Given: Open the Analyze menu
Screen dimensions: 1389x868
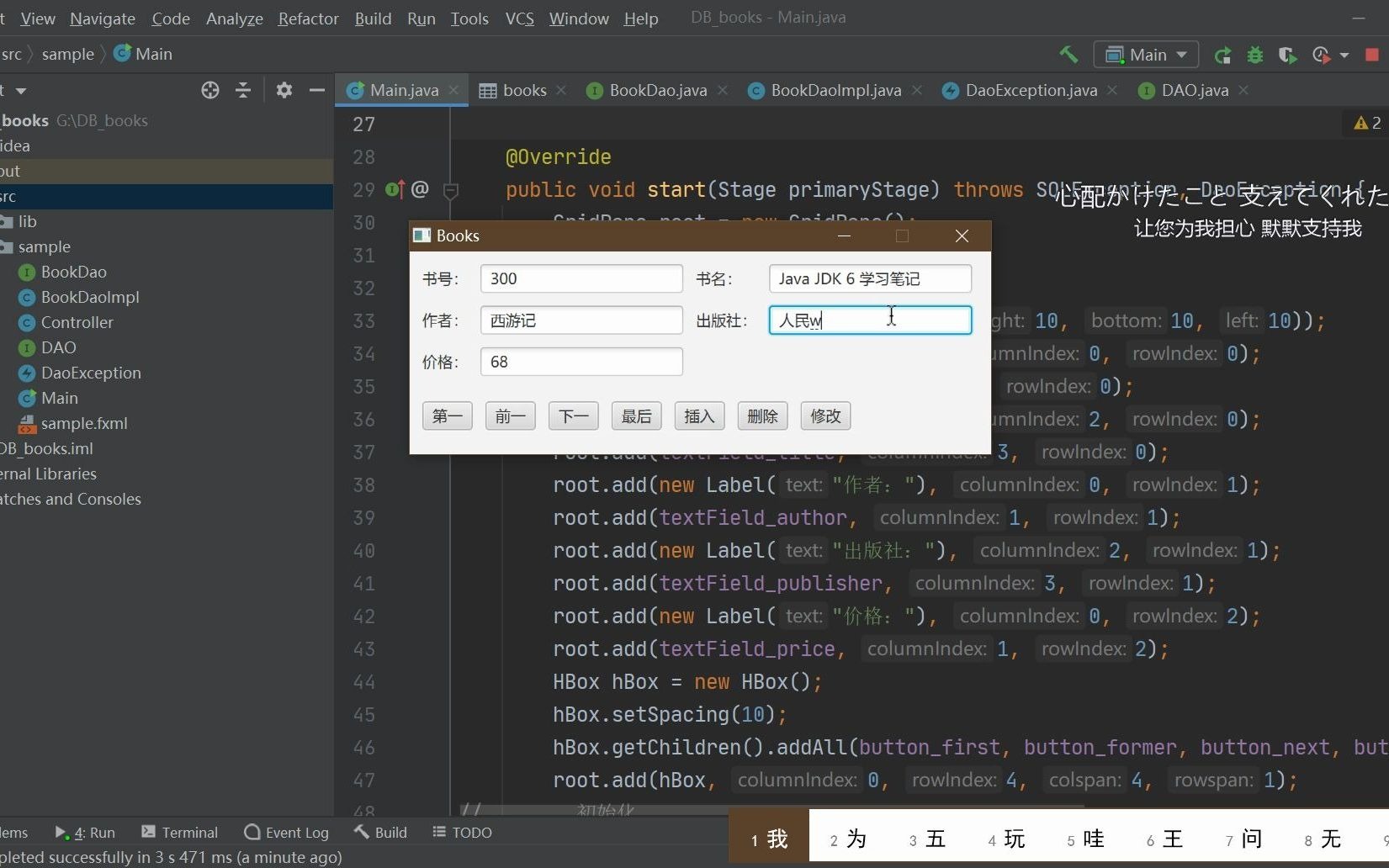Looking at the screenshot, I should [235, 19].
